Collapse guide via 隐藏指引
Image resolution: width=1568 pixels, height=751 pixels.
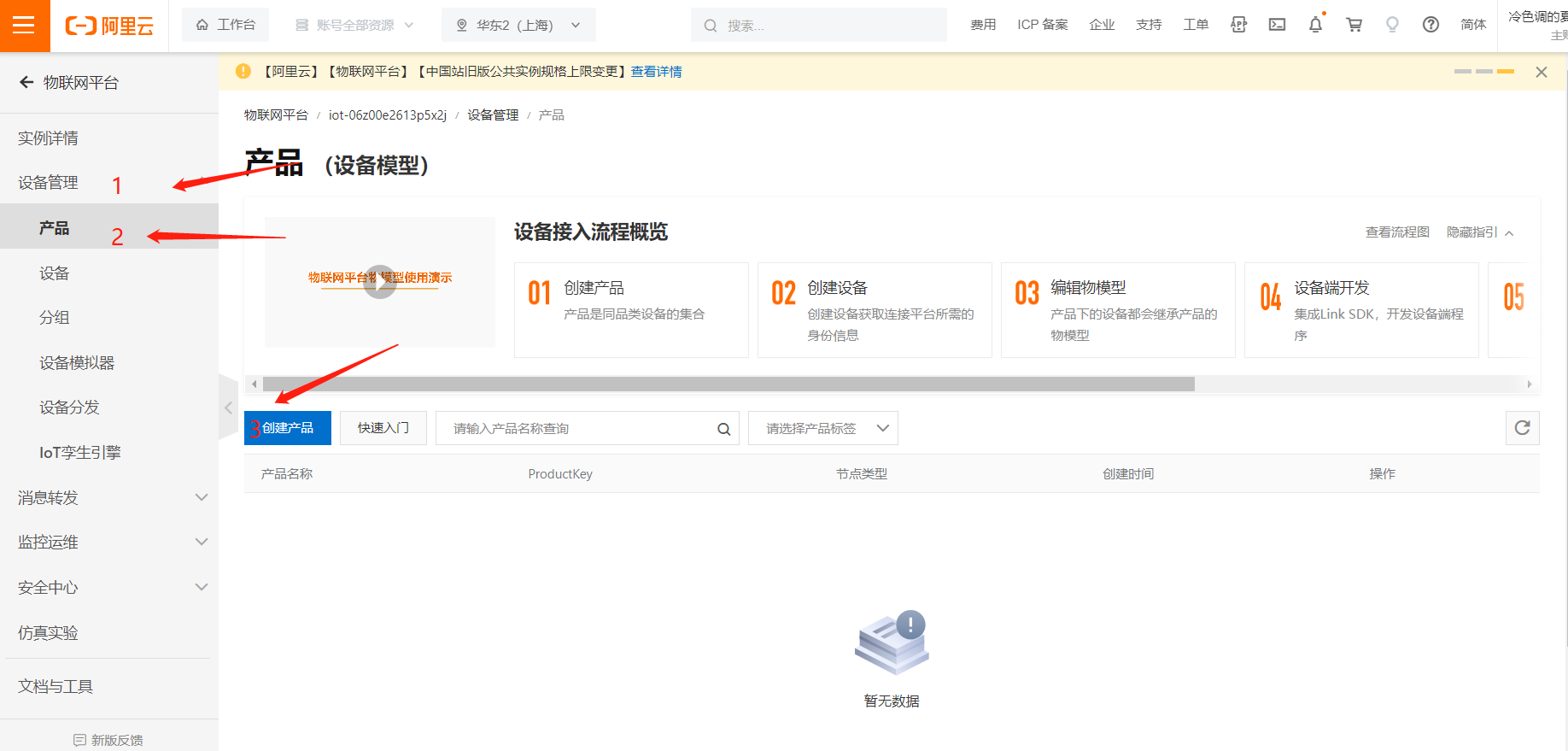point(1480,232)
